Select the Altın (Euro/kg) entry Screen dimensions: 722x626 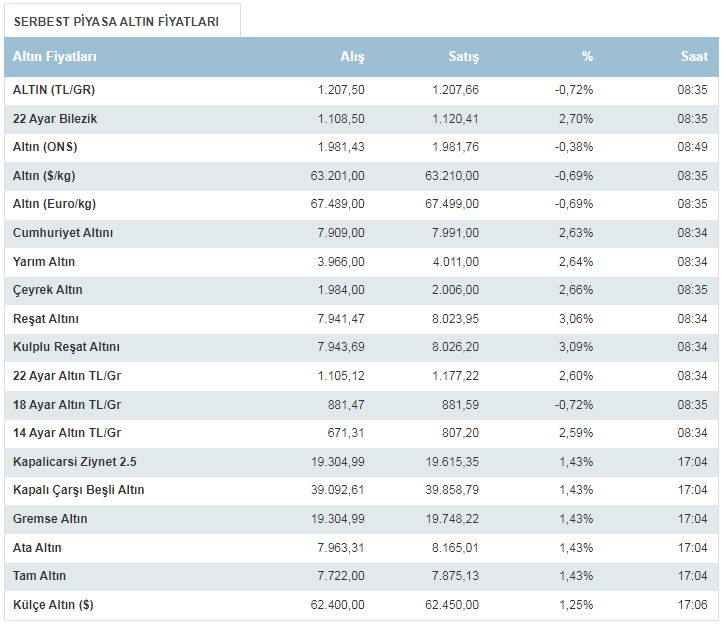point(54,204)
